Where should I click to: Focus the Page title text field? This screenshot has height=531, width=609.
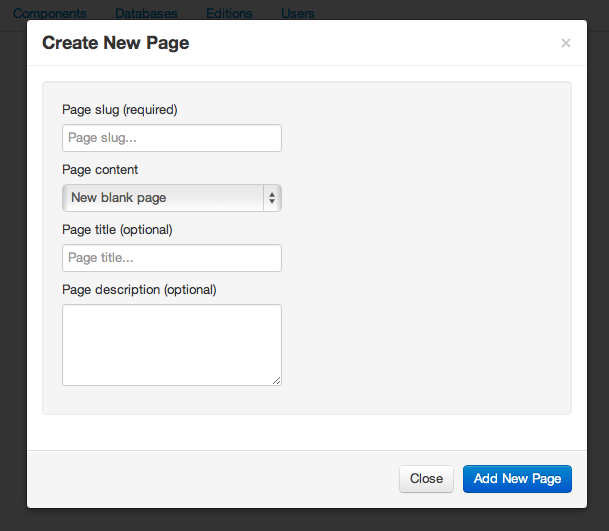pyautogui.click(x=172, y=258)
